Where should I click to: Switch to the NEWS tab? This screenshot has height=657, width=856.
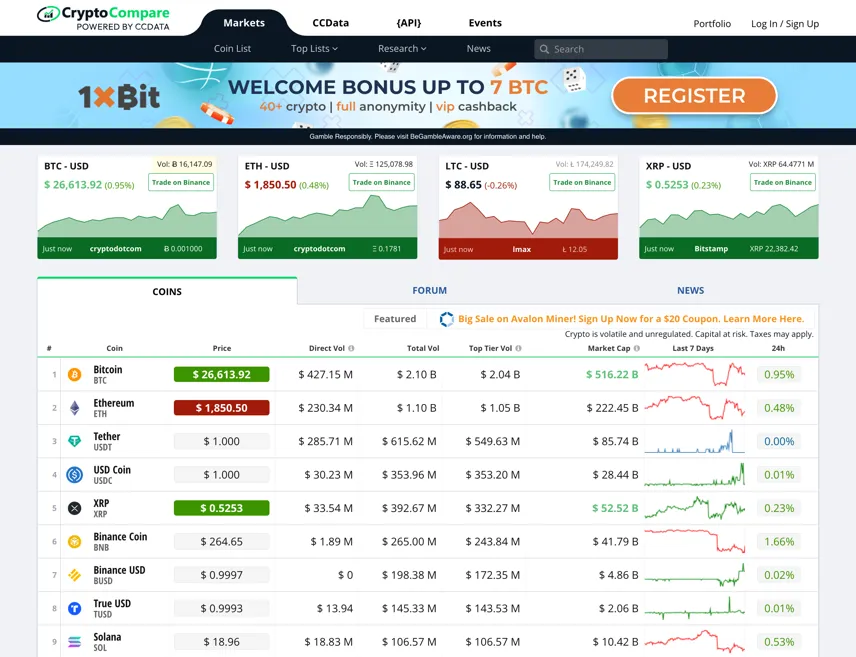691,291
